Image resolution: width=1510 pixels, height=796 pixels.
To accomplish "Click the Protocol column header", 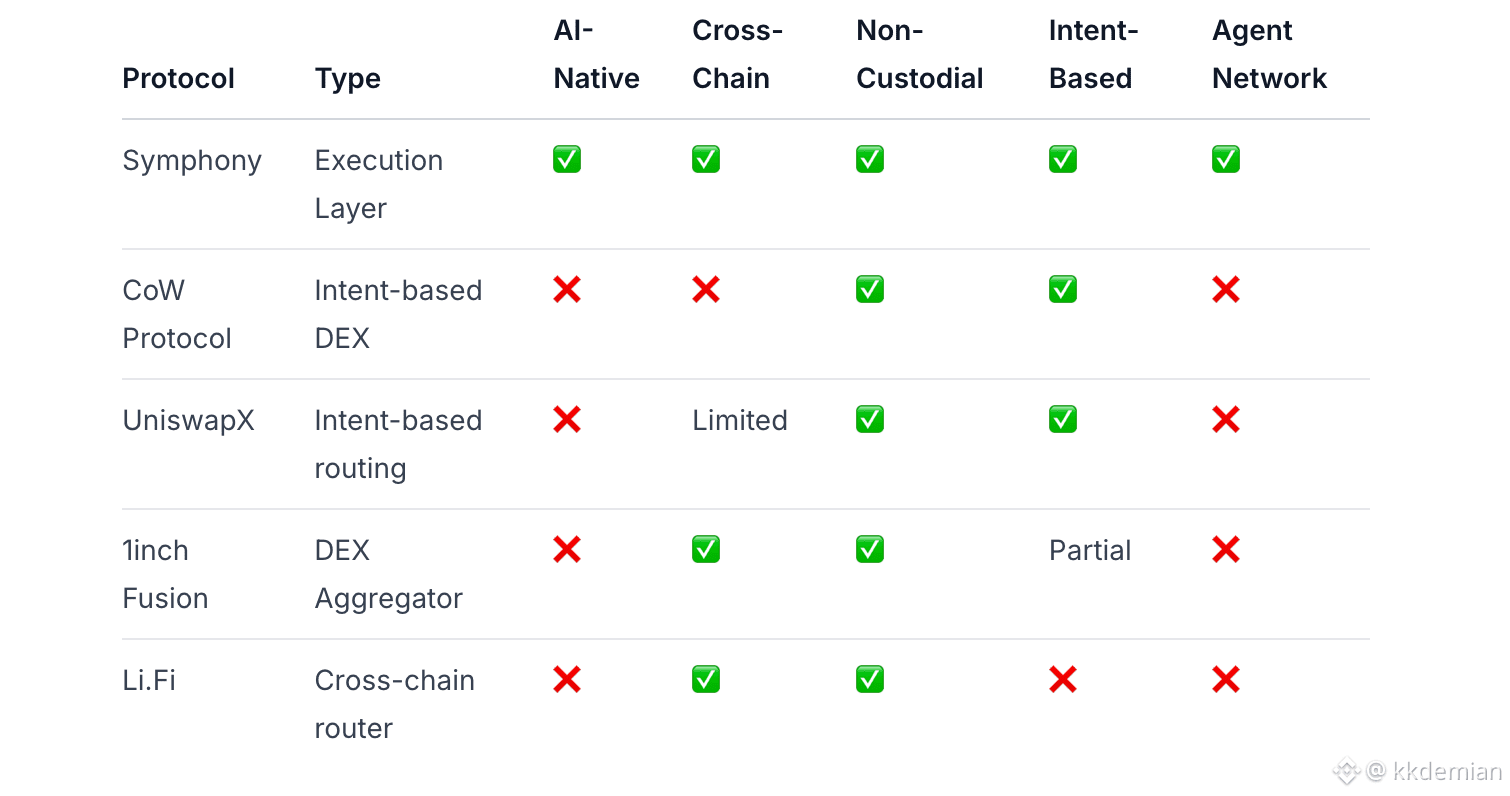I will 178,79.
